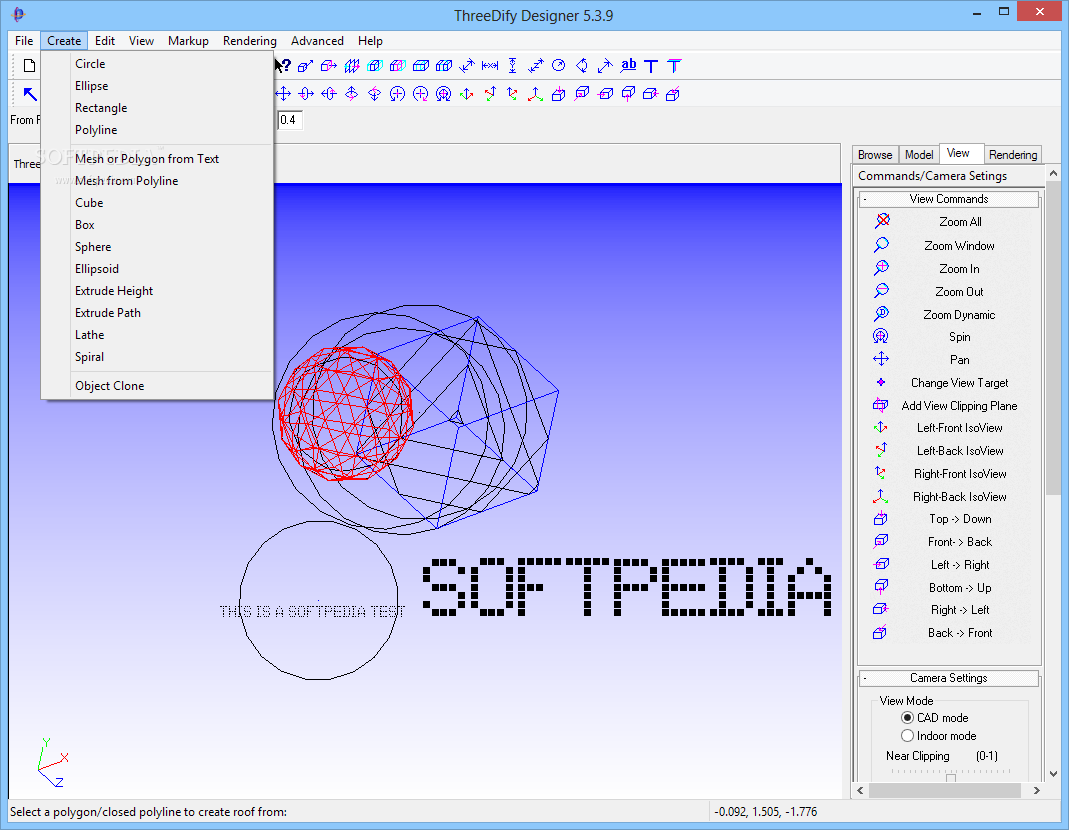Click the Zoom All icon in panel

coord(882,221)
